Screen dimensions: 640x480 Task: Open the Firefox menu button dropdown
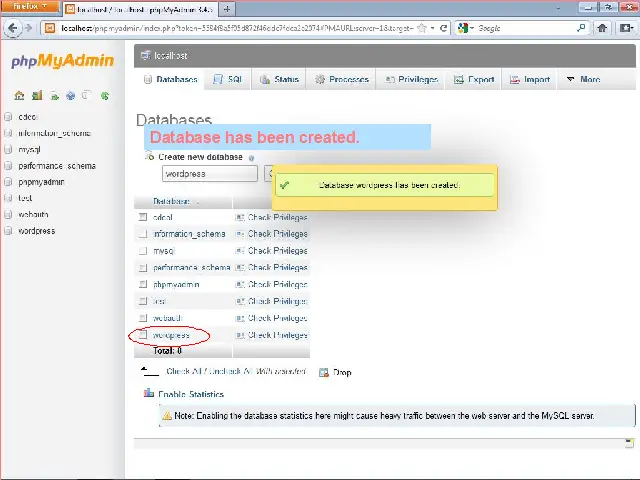tap(30, 7)
